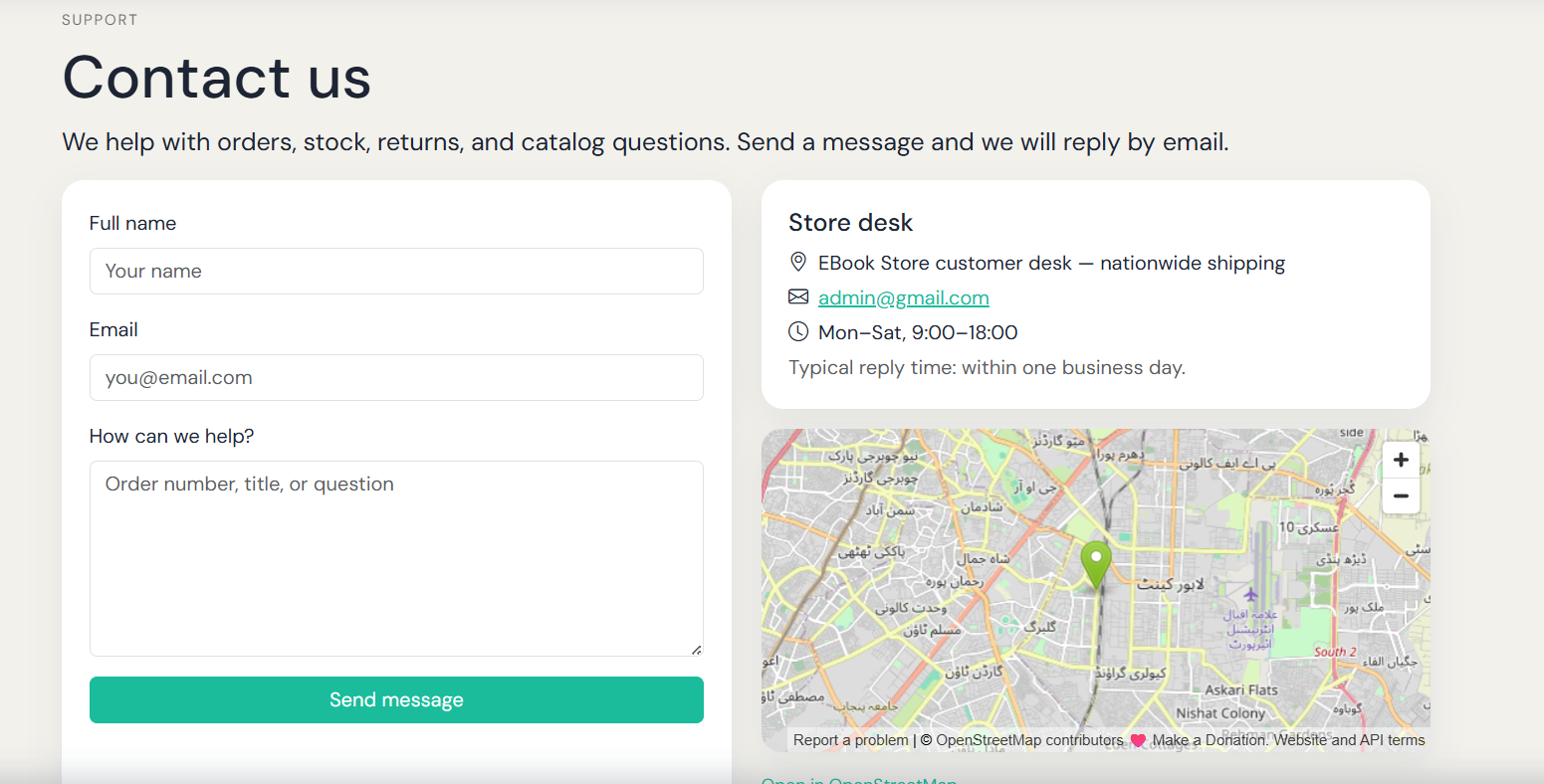
Task: Click the pink heart donation icon
Action: tap(1138, 740)
